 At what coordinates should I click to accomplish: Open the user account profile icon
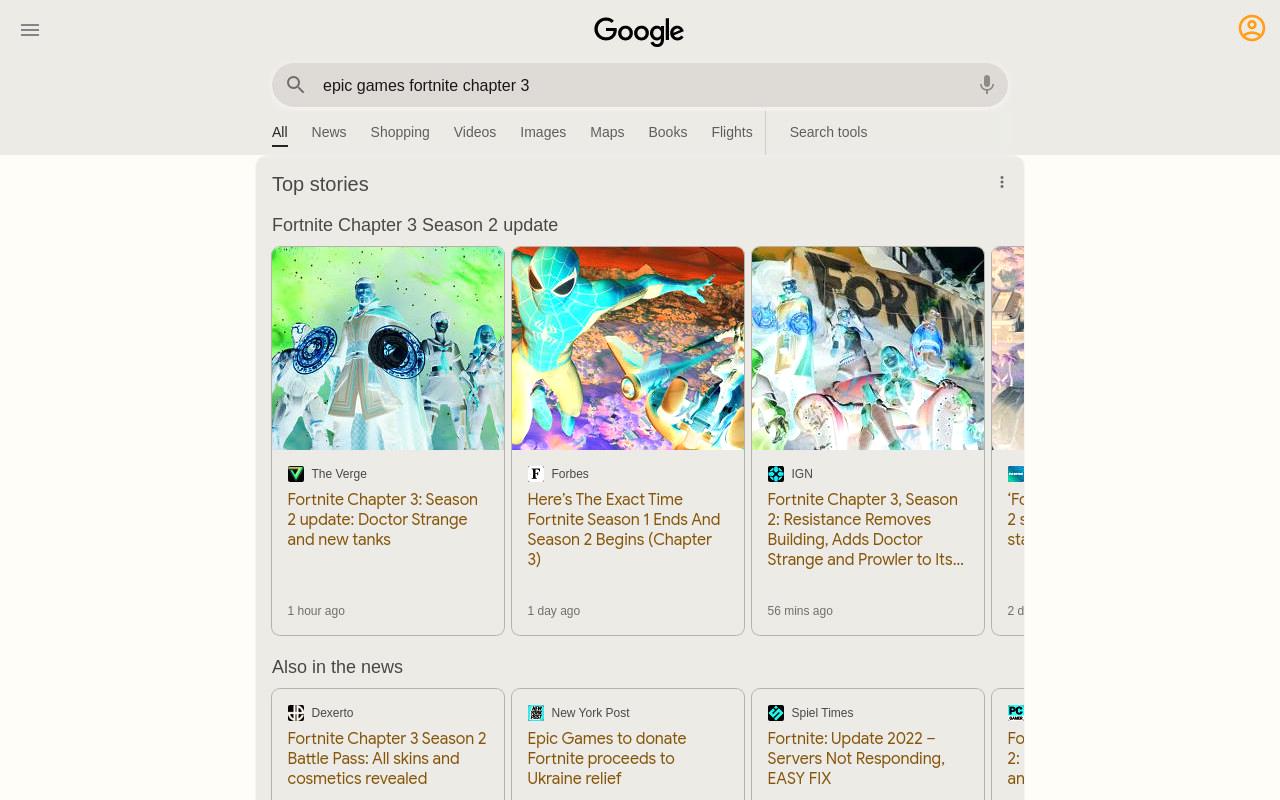pos(1252,28)
